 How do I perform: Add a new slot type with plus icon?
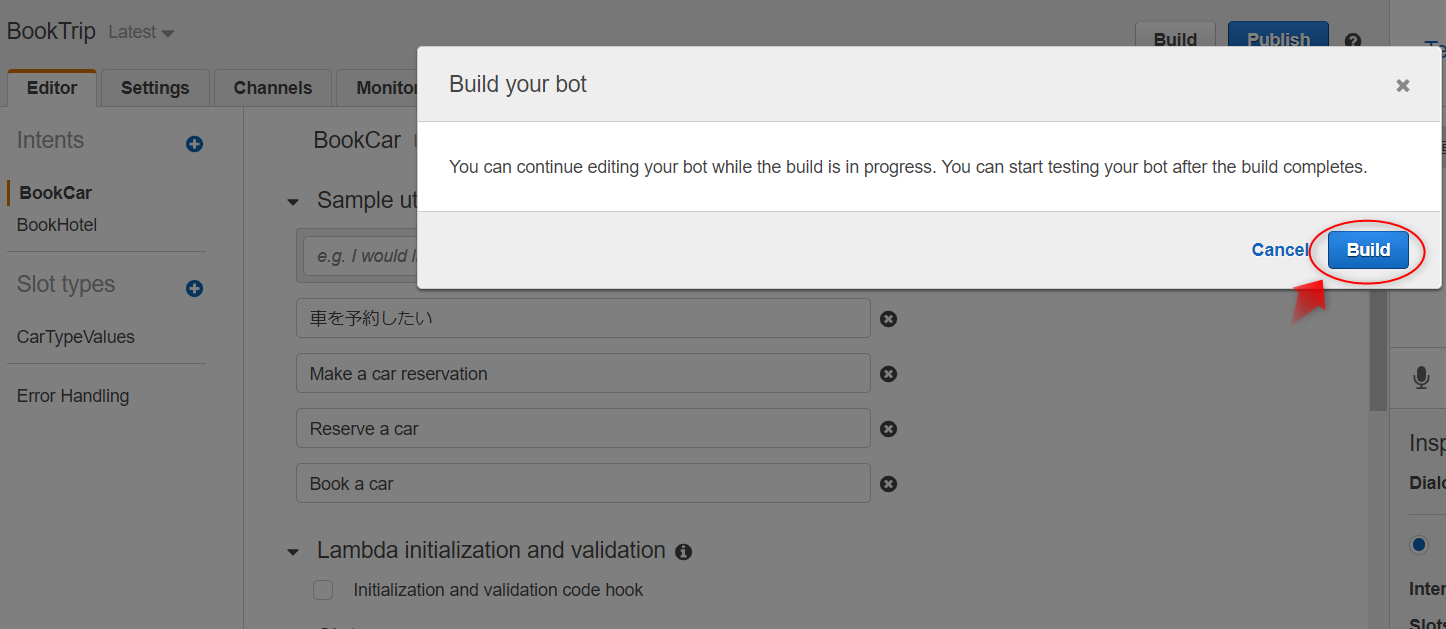coord(194,289)
